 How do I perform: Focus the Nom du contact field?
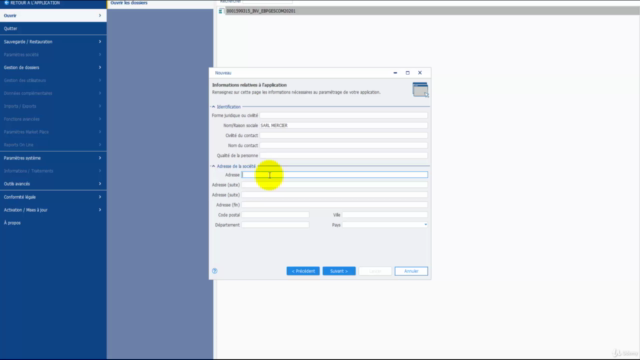[x=344, y=145]
